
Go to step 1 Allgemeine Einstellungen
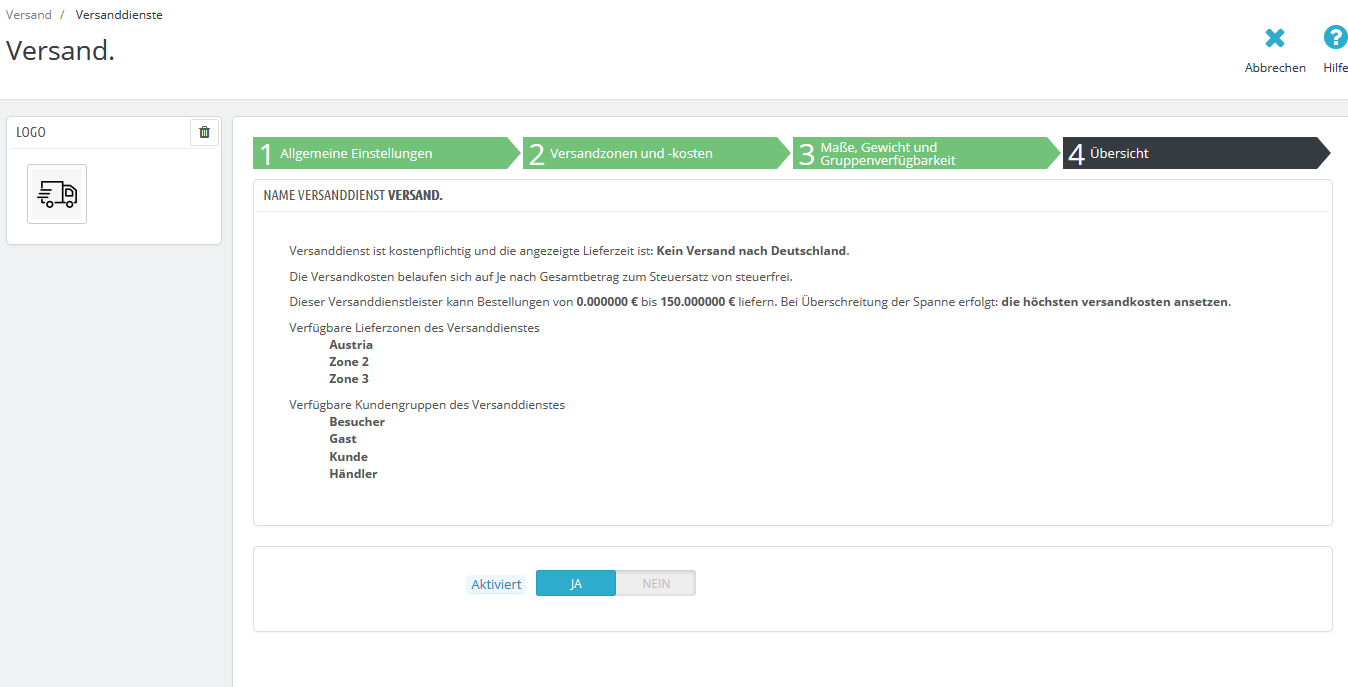point(386,153)
